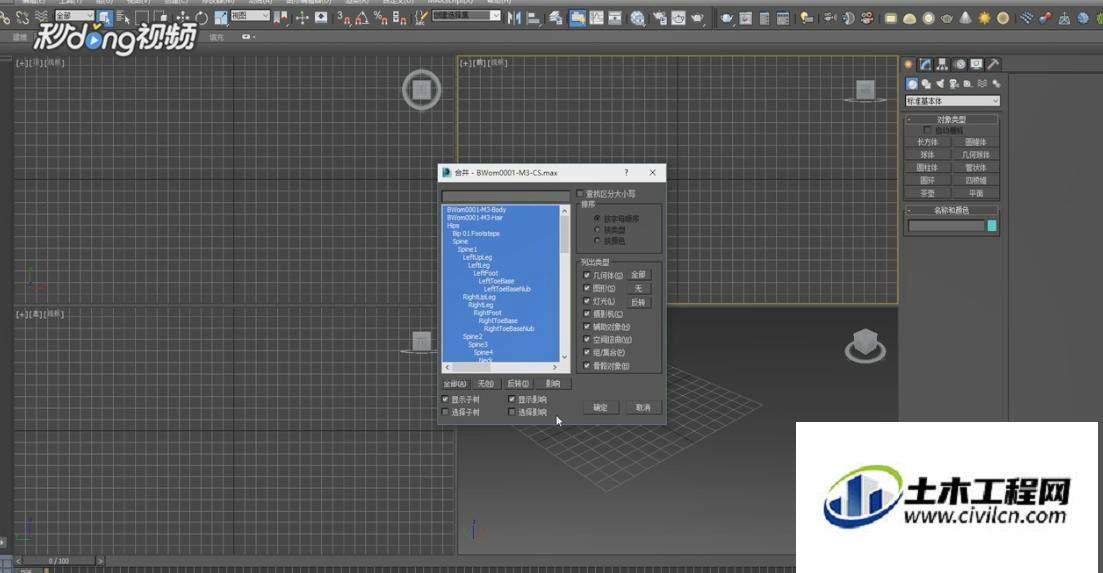Toggle the 显示子树 checkbox
The height and width of the screenshot is (573, 1103).
[x=445, y=399]
